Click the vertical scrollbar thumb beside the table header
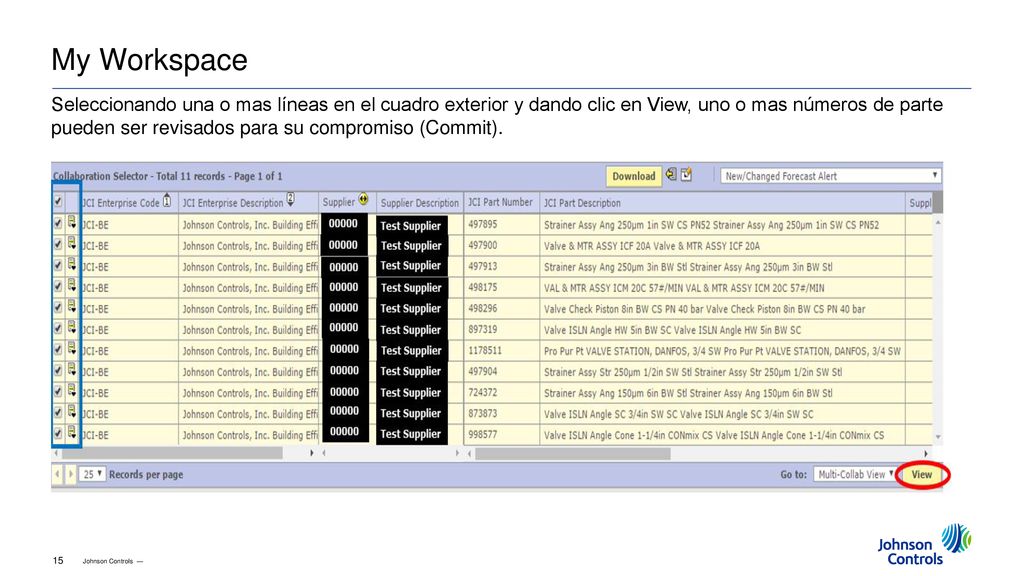The image size is (1024, 576). pyautogui.click(x=938, y=202)
